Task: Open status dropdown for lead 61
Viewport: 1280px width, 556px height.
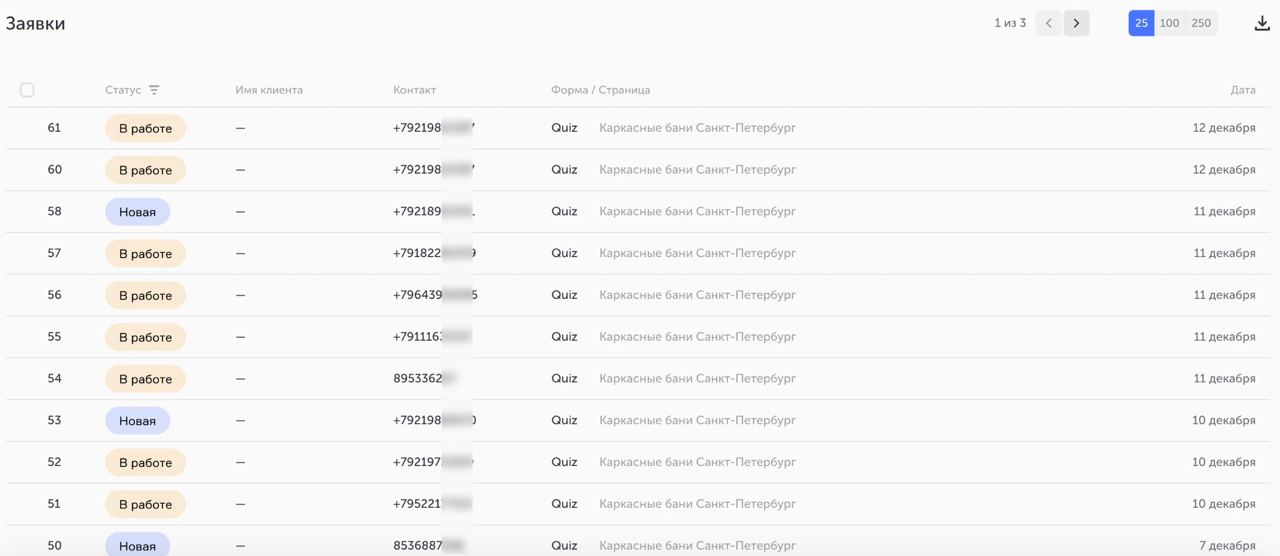Action: [145, 128]
